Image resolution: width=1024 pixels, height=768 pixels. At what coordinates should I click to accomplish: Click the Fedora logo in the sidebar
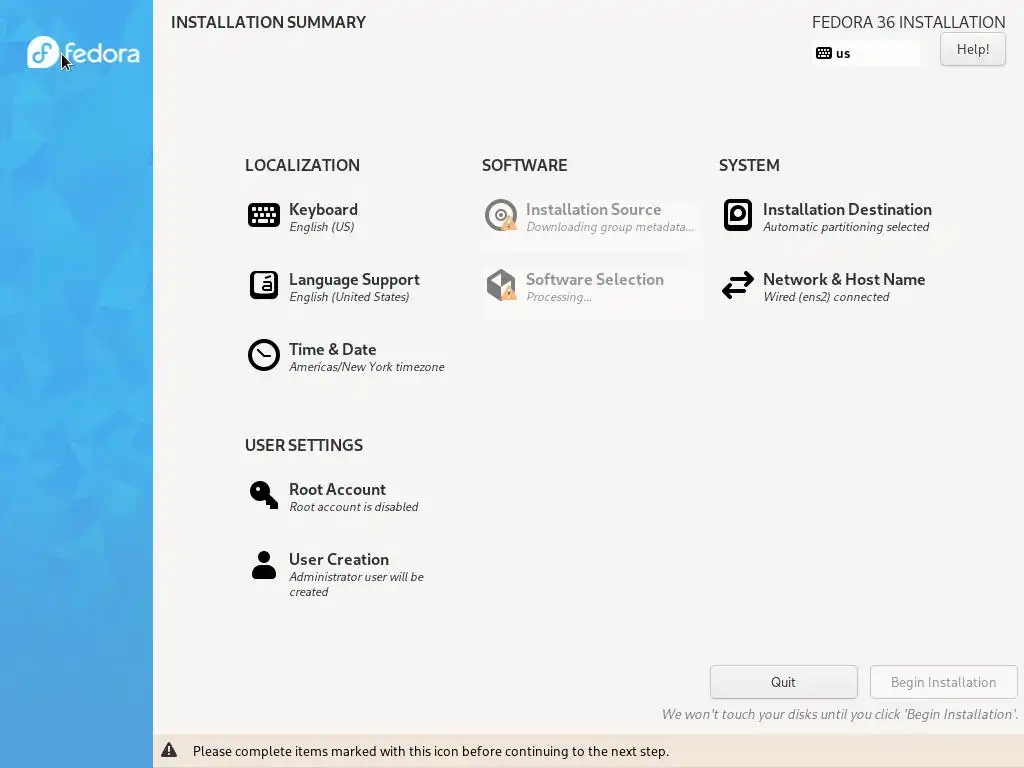(84, 52)
